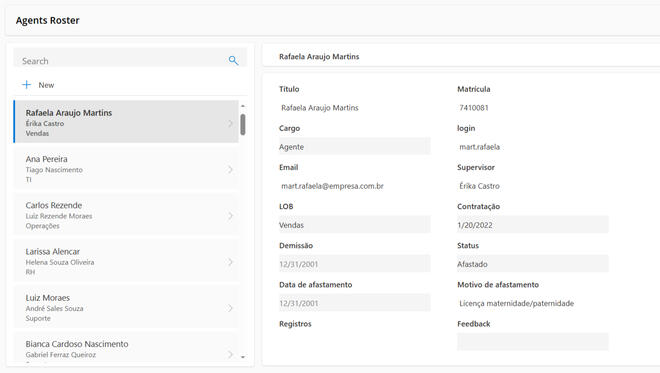Click Operações under Carlos Rezende

pyautogui.click(x=42, y=226)
